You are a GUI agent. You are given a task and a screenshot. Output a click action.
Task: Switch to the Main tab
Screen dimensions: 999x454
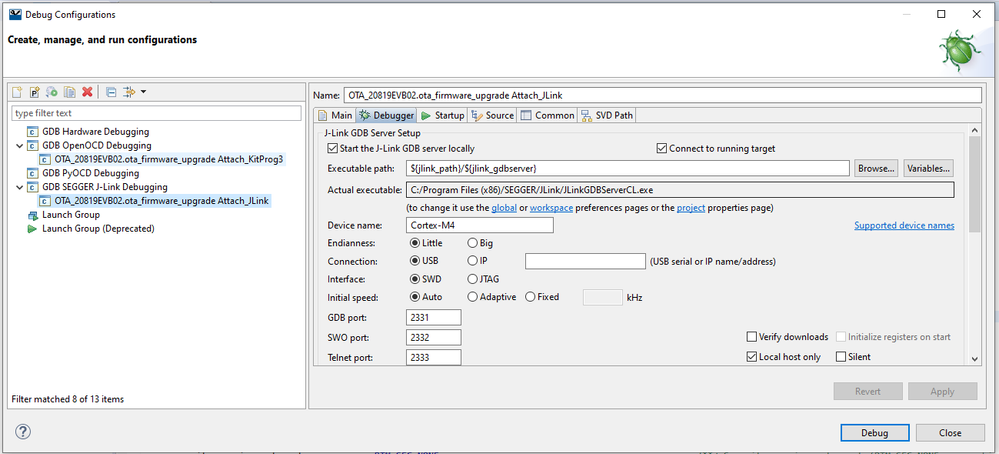pos(334,115)
